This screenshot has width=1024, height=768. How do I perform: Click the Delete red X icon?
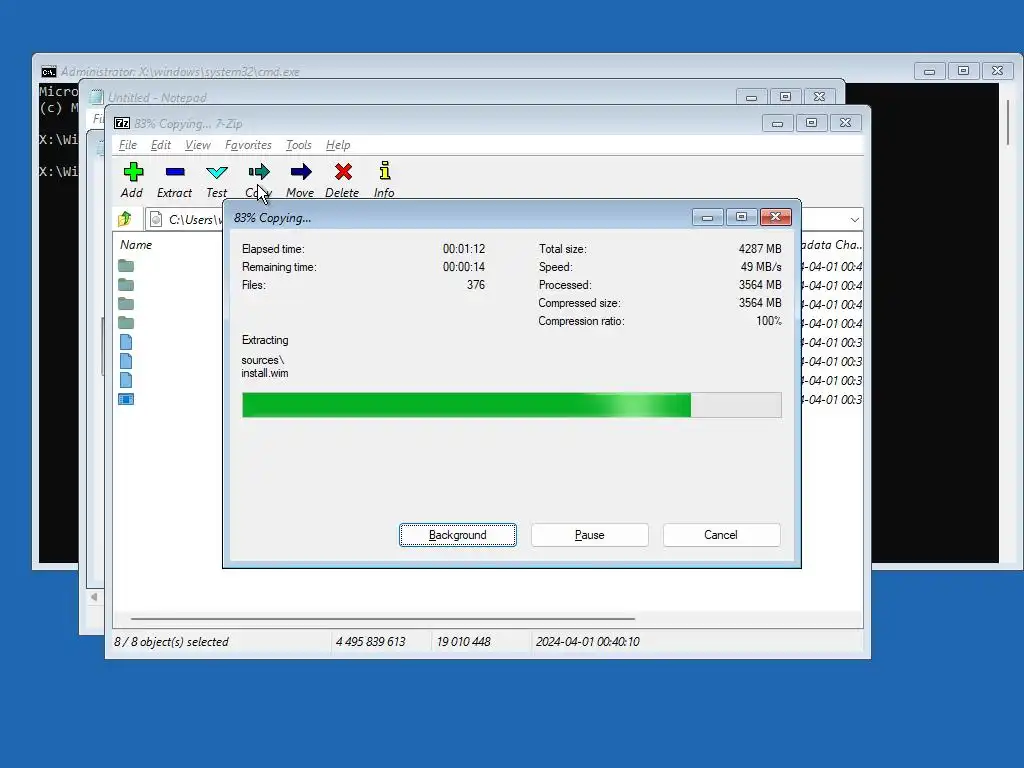(x=343, y=172)
